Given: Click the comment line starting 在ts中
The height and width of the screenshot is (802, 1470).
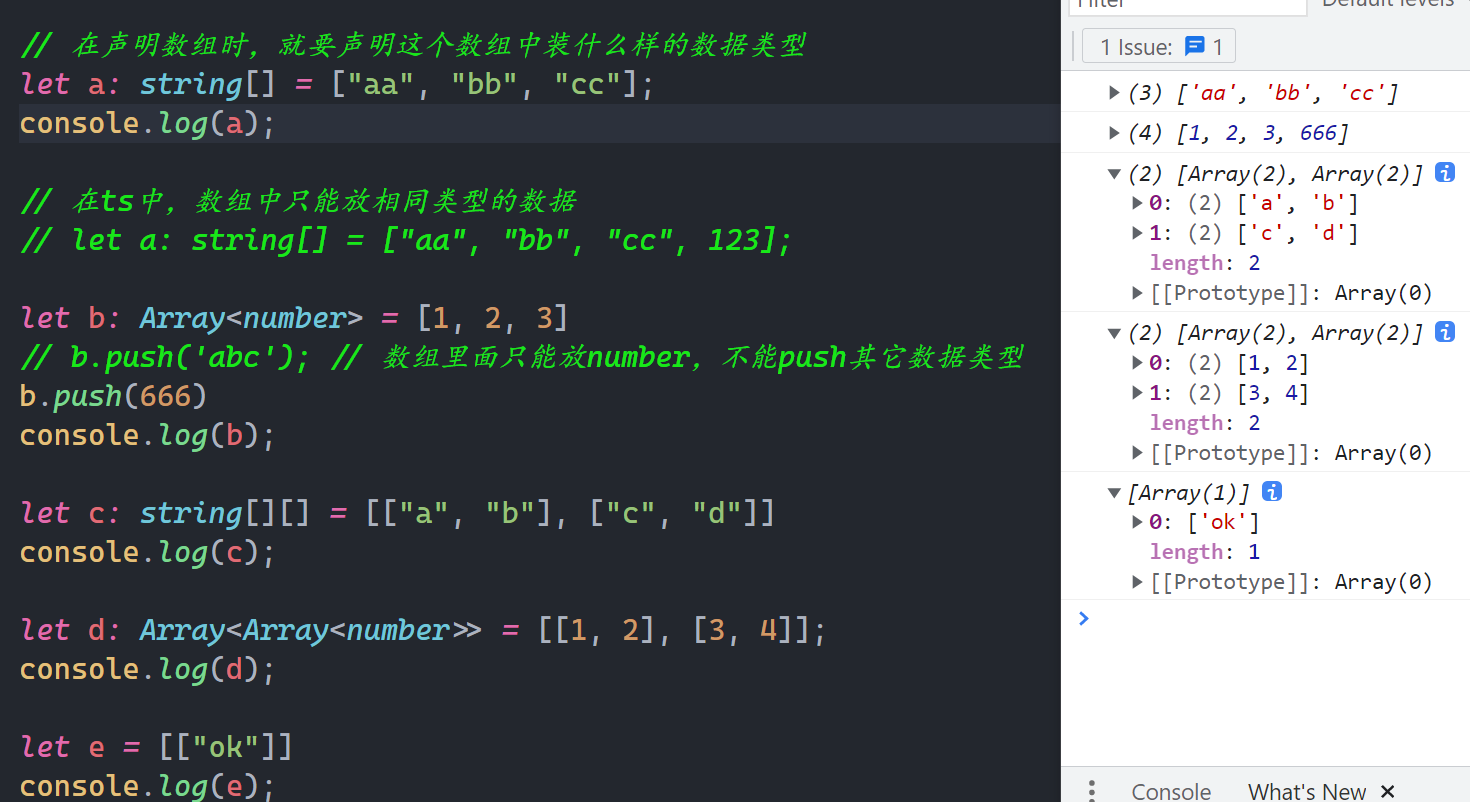Looking at the screenshot, I should 299,201.
